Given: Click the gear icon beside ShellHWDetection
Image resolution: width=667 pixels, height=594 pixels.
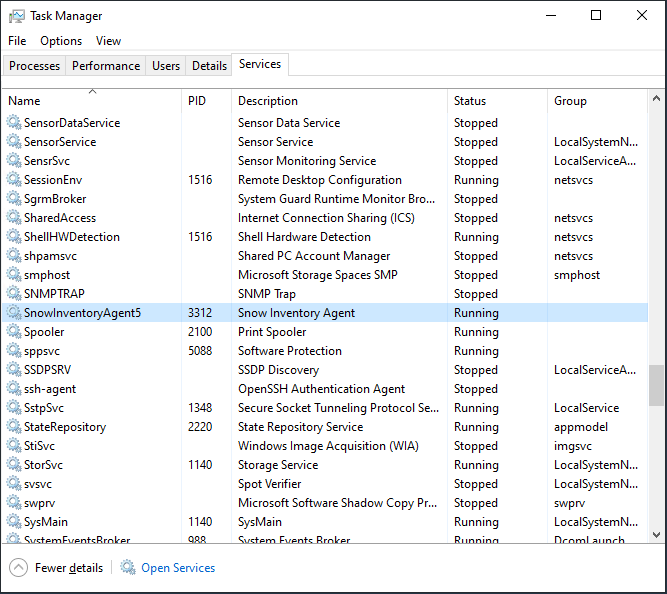Looking at the screenshot, I should [x=14, y=237].
